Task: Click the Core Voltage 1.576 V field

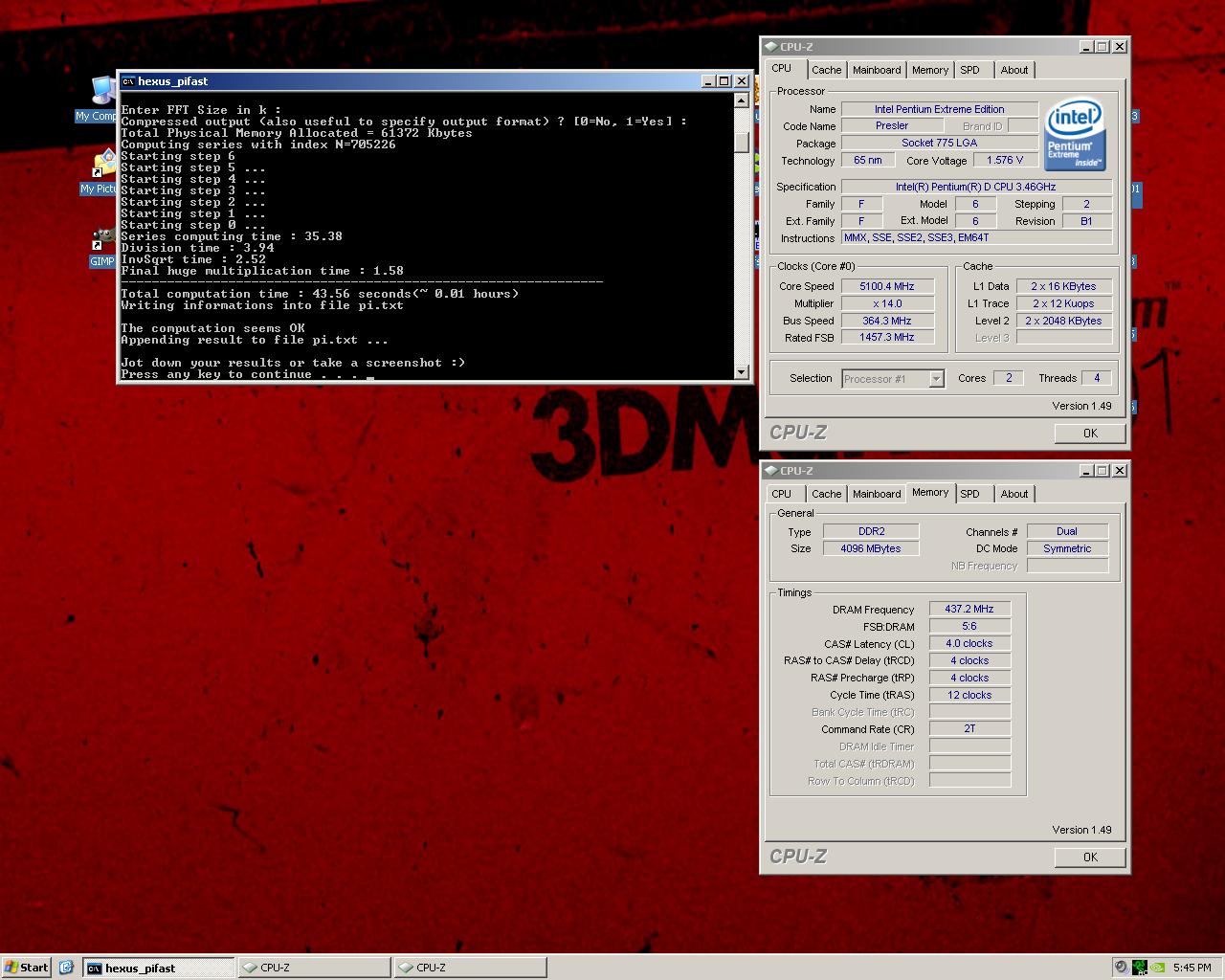Action: (1004, 160)
